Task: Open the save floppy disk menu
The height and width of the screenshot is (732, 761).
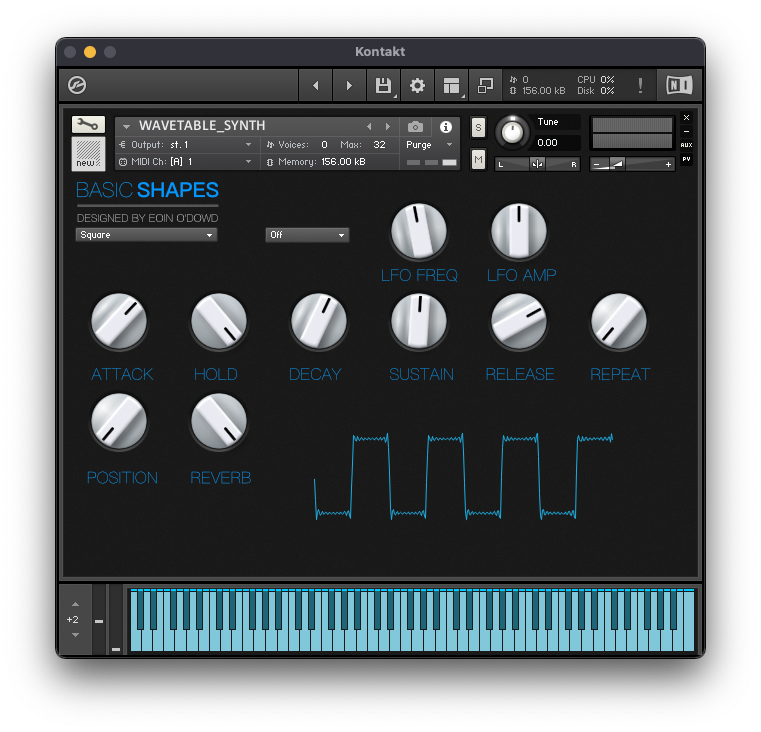Action: 383,85
